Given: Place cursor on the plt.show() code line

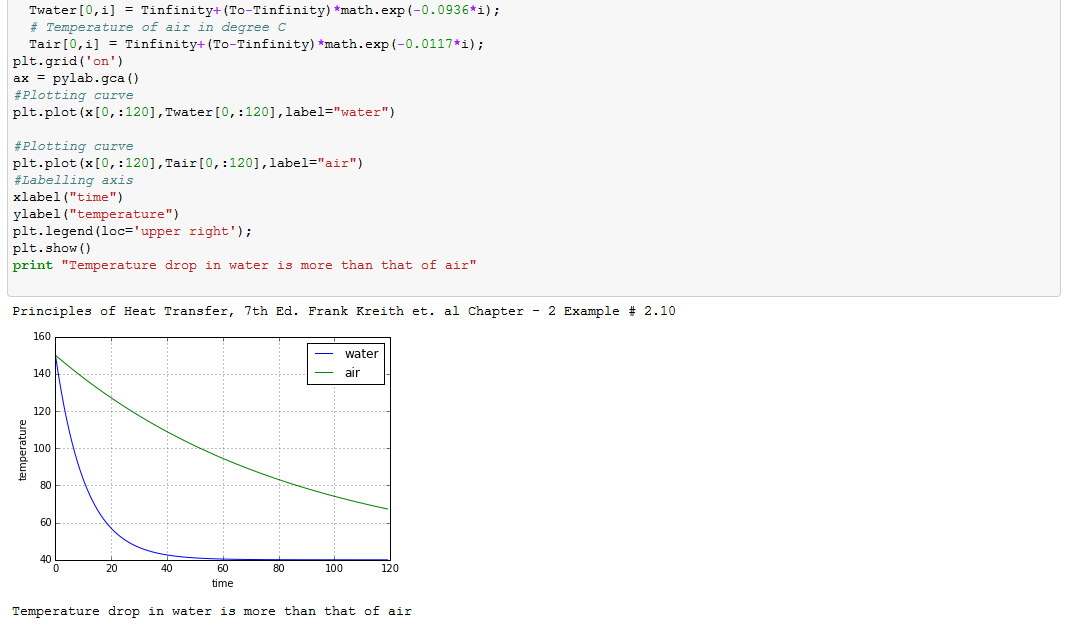Looking at the screenshot, I should 52,248.
